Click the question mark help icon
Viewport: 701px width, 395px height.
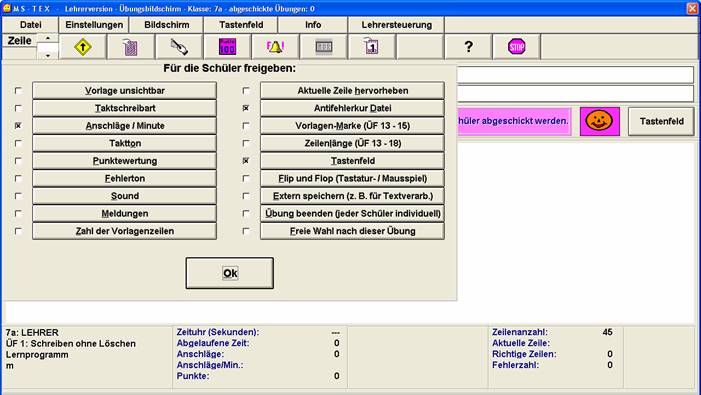tap(468, 46)
